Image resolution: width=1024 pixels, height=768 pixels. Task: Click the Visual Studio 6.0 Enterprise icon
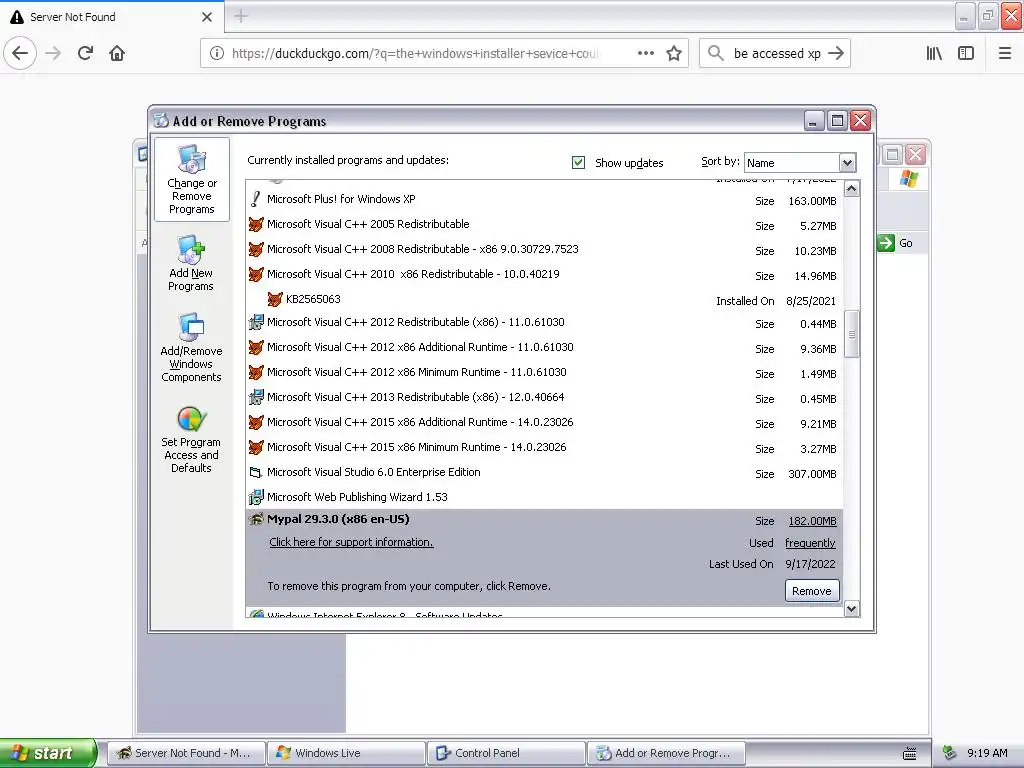coord(256,472)
